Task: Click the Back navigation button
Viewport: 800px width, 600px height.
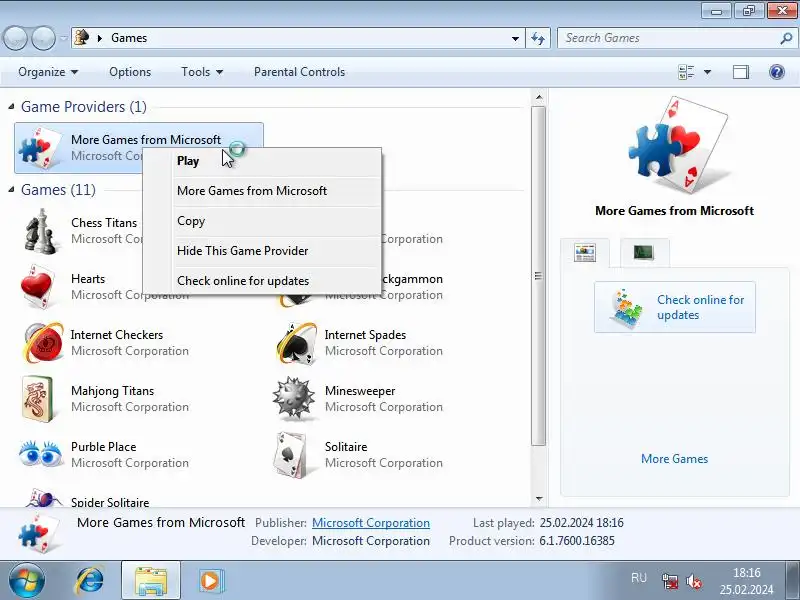Action: coord(16,38)
